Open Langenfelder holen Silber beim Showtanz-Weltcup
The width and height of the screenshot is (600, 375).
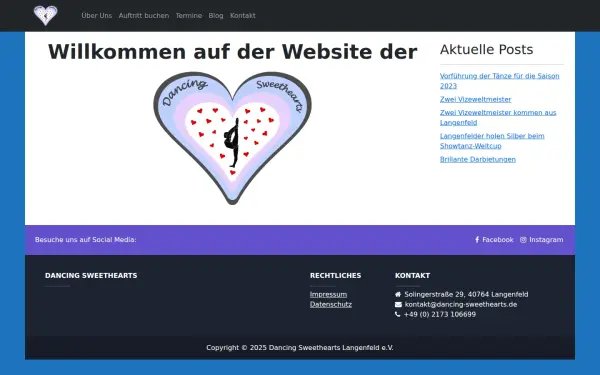click(x=492, y=141)
